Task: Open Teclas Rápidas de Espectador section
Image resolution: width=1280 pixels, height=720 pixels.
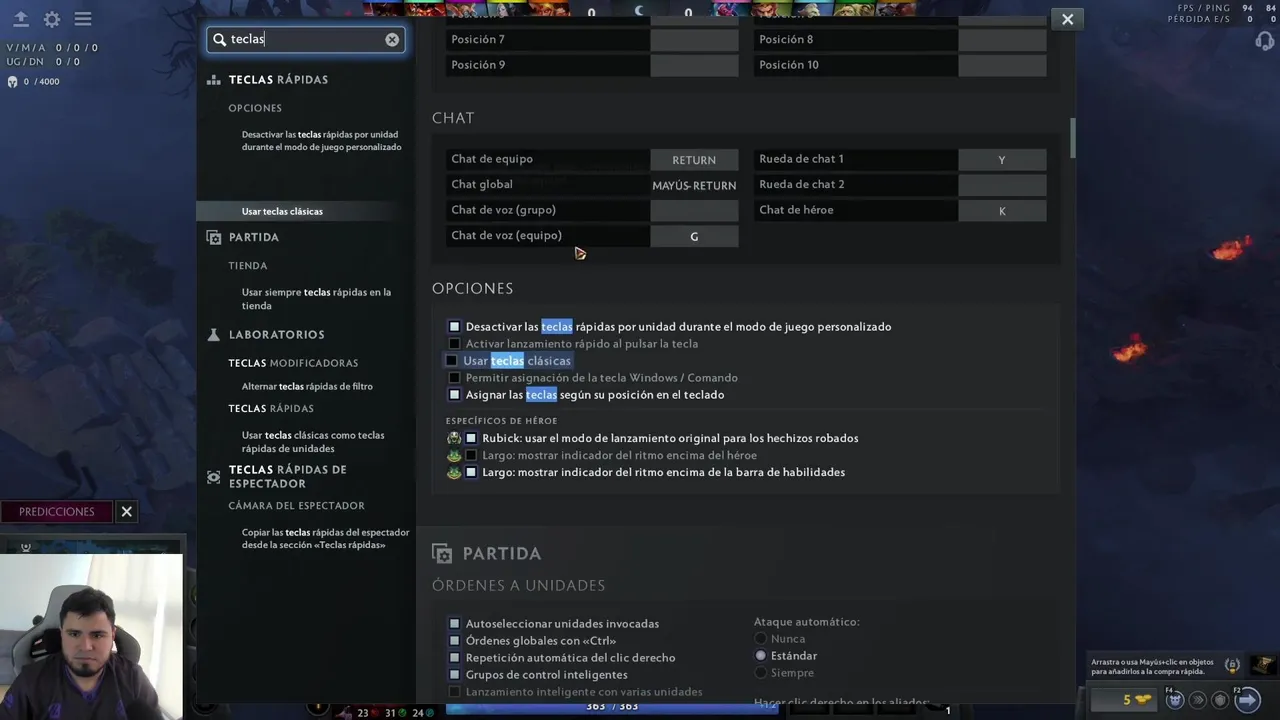Action: tap(288, 477)
